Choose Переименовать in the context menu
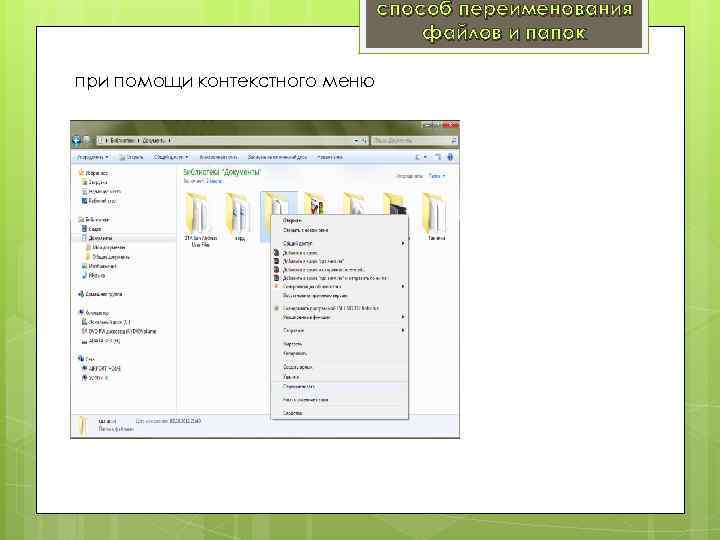The width and height of the screenshot is (720, 540). tap(340, 387)
